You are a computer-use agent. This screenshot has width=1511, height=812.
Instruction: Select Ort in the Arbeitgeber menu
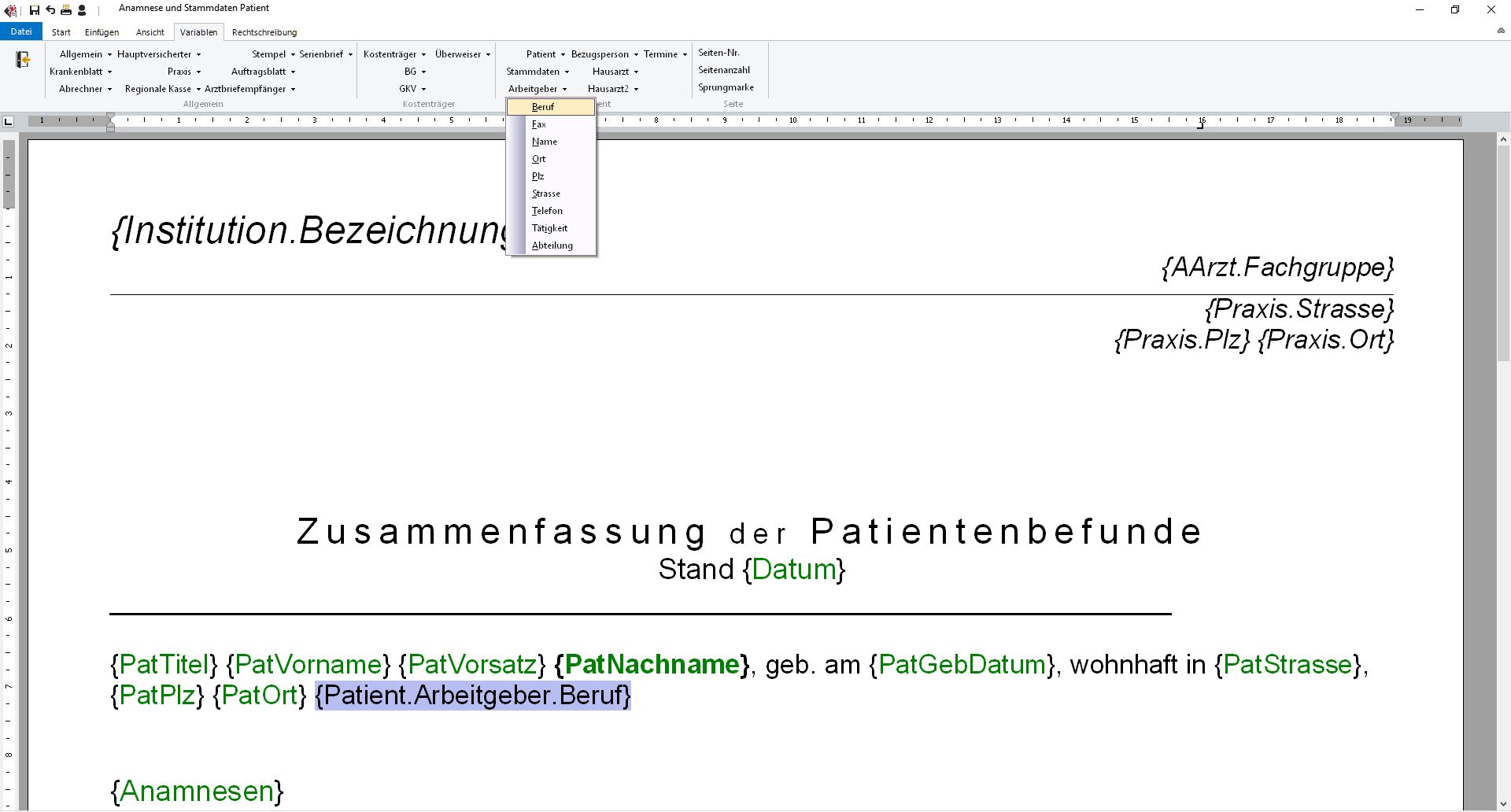pyautogui.click(x=551, y=159)
